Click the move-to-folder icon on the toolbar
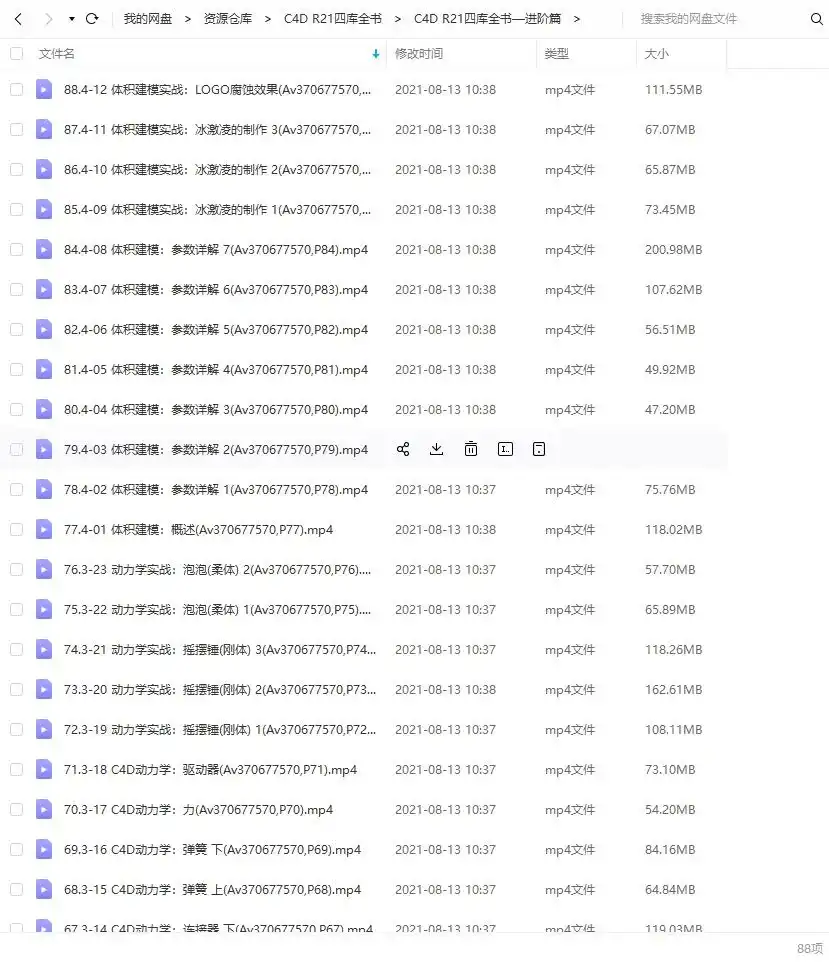Image resolution: width=829 pixels, height=966 pixels. 539,449
